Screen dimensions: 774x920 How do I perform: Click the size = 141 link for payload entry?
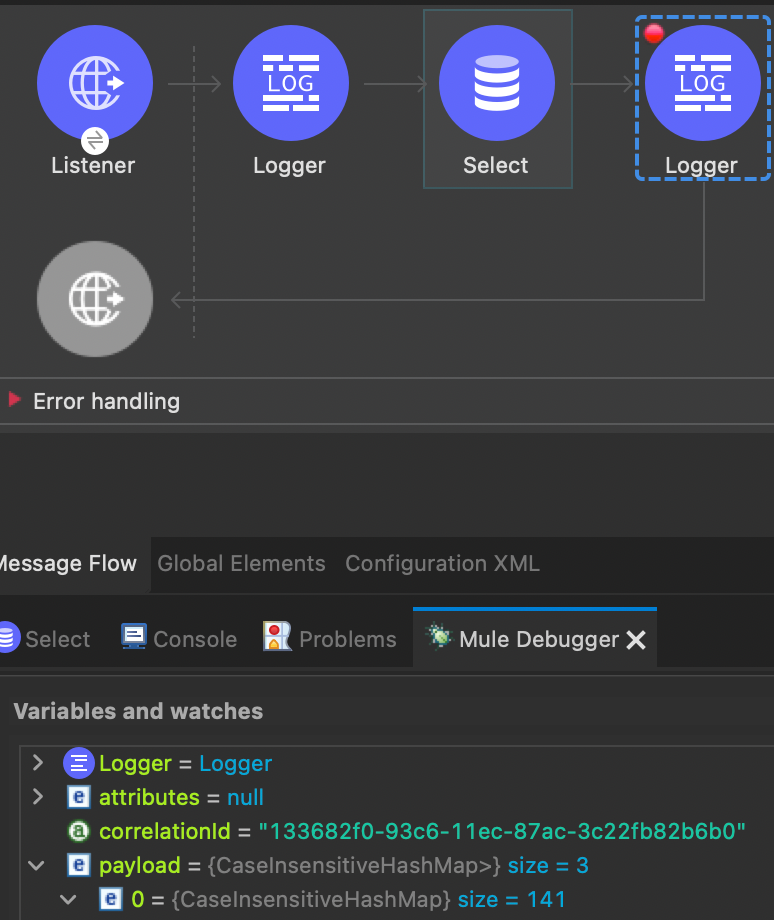[x=511, y=899]
